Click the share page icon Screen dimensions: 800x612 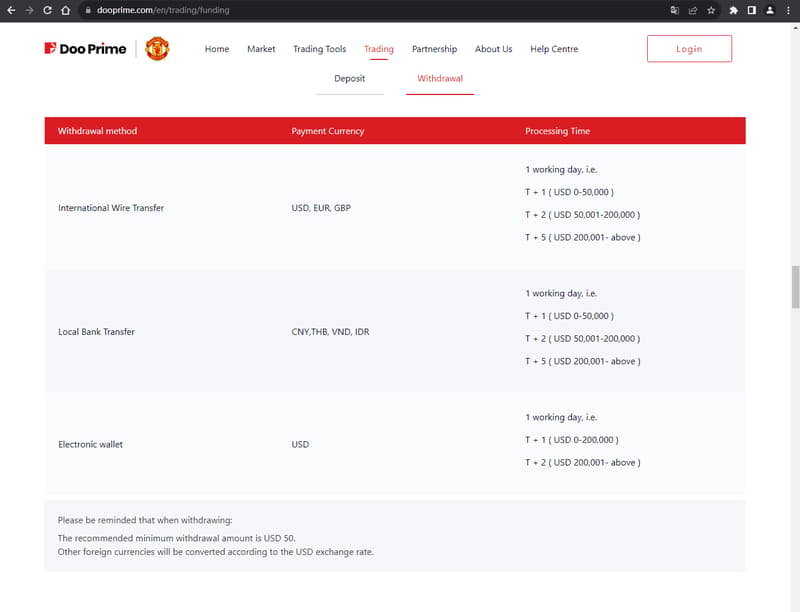pos(693,10)
